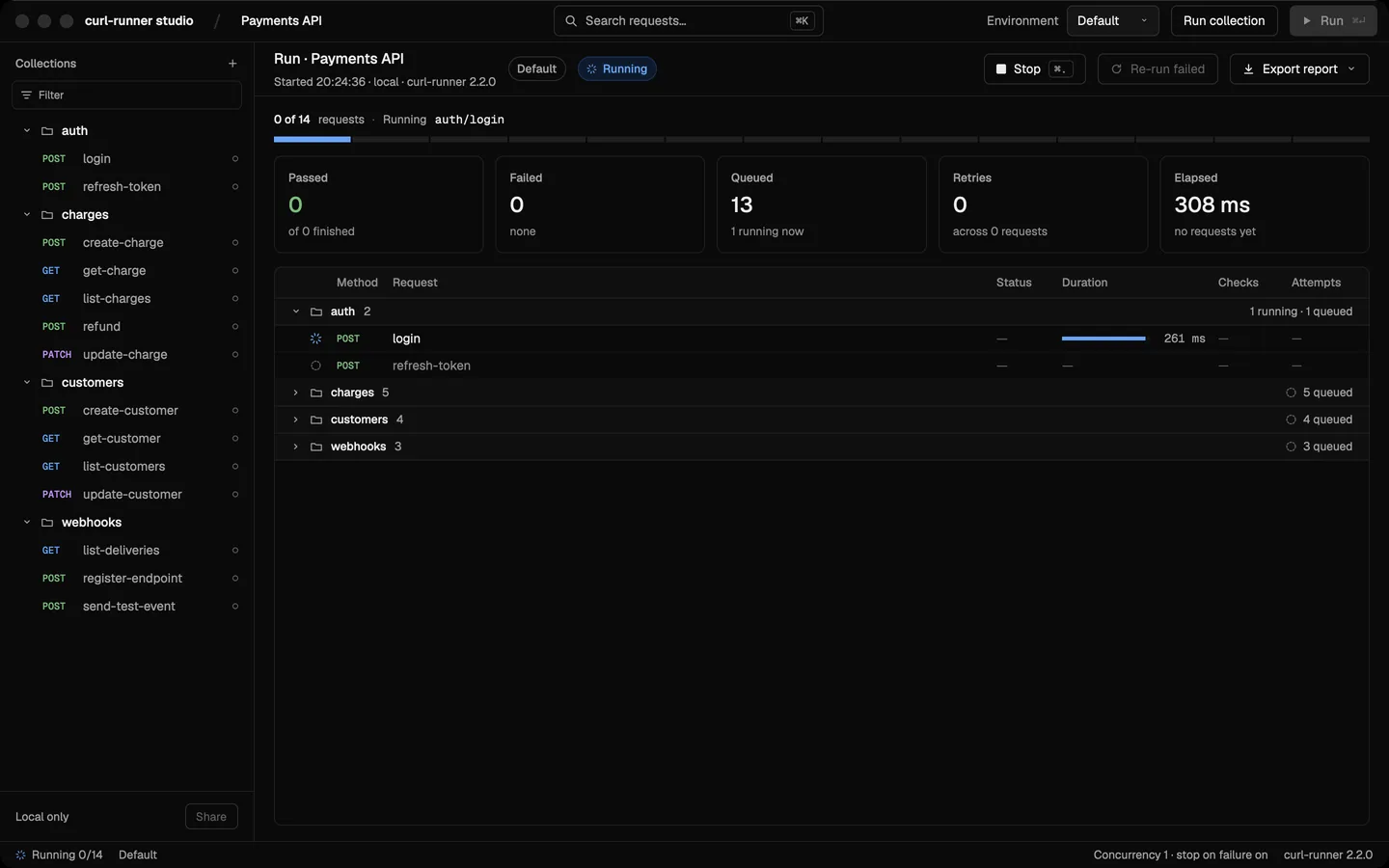
Task: Click the charges folder icon in results table
Action: click(x=316, y=393)
